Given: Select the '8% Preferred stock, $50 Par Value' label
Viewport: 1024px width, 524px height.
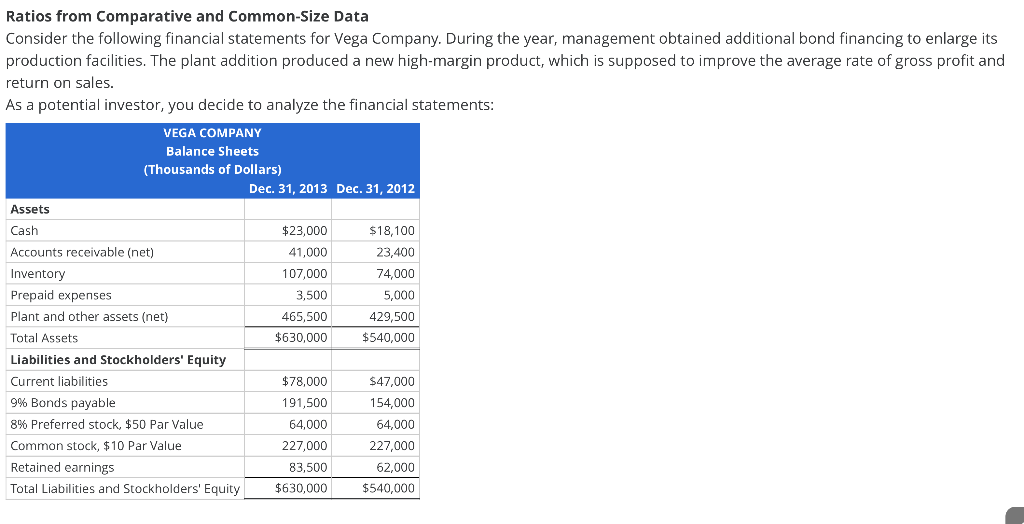Looking at the screenshot, I should (x=107, y=425).
